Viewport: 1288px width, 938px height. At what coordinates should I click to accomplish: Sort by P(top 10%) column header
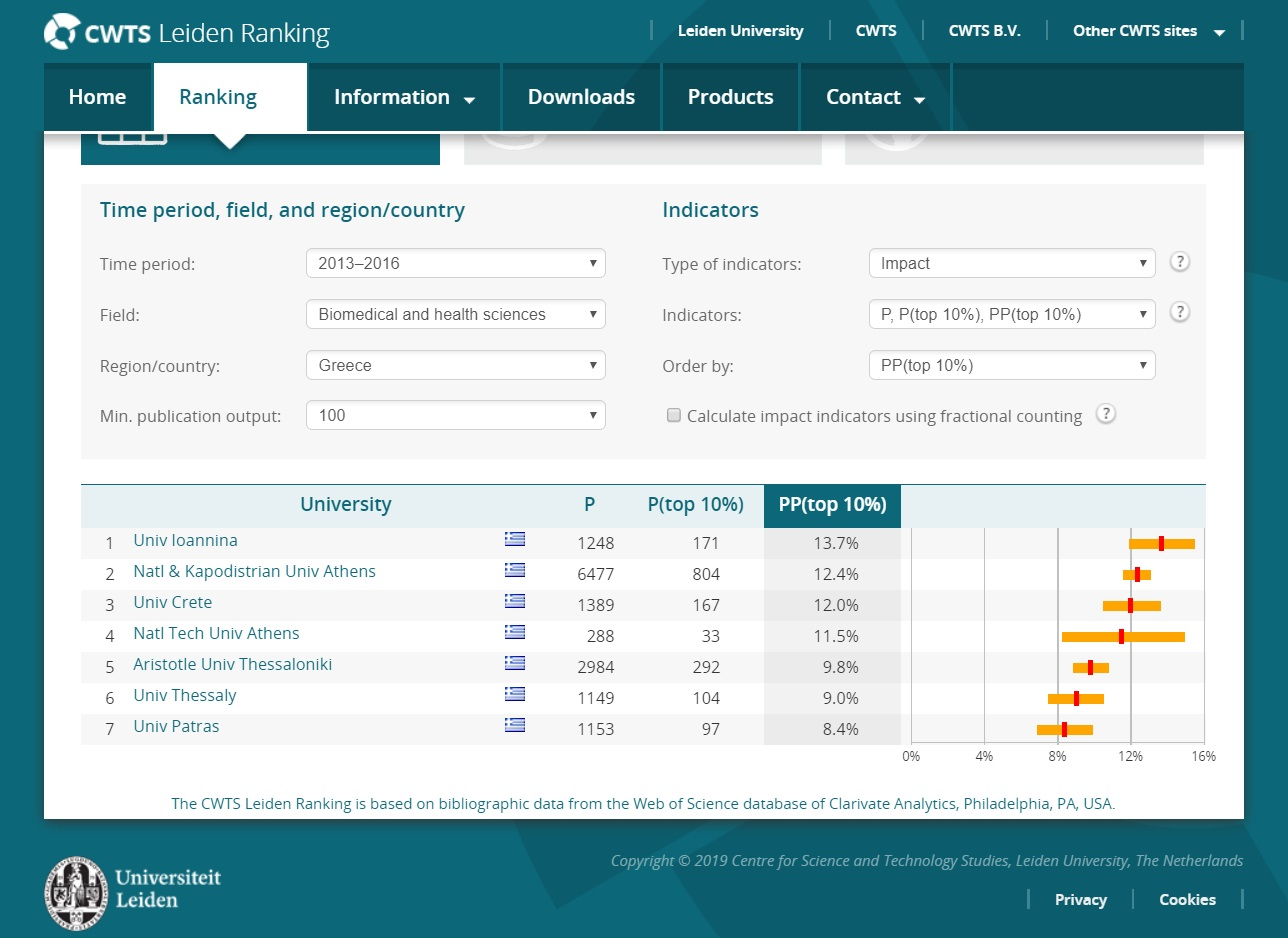[x=696, y=505]
